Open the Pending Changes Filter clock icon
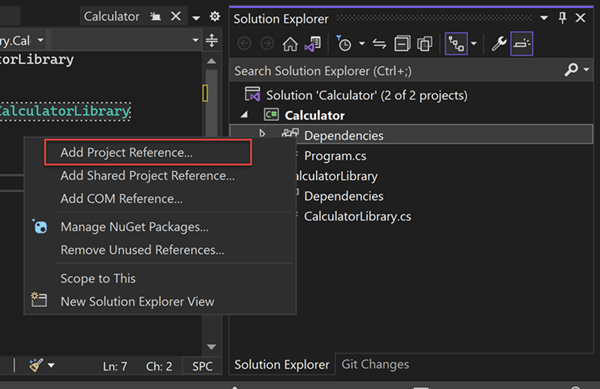 coord(344,44)
